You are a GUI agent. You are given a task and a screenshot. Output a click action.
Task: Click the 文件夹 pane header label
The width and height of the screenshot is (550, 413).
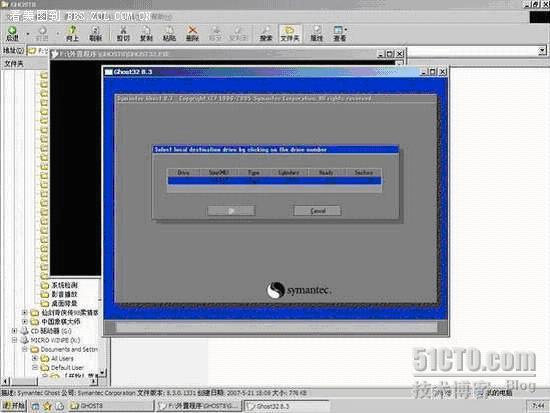coord(14,64)
